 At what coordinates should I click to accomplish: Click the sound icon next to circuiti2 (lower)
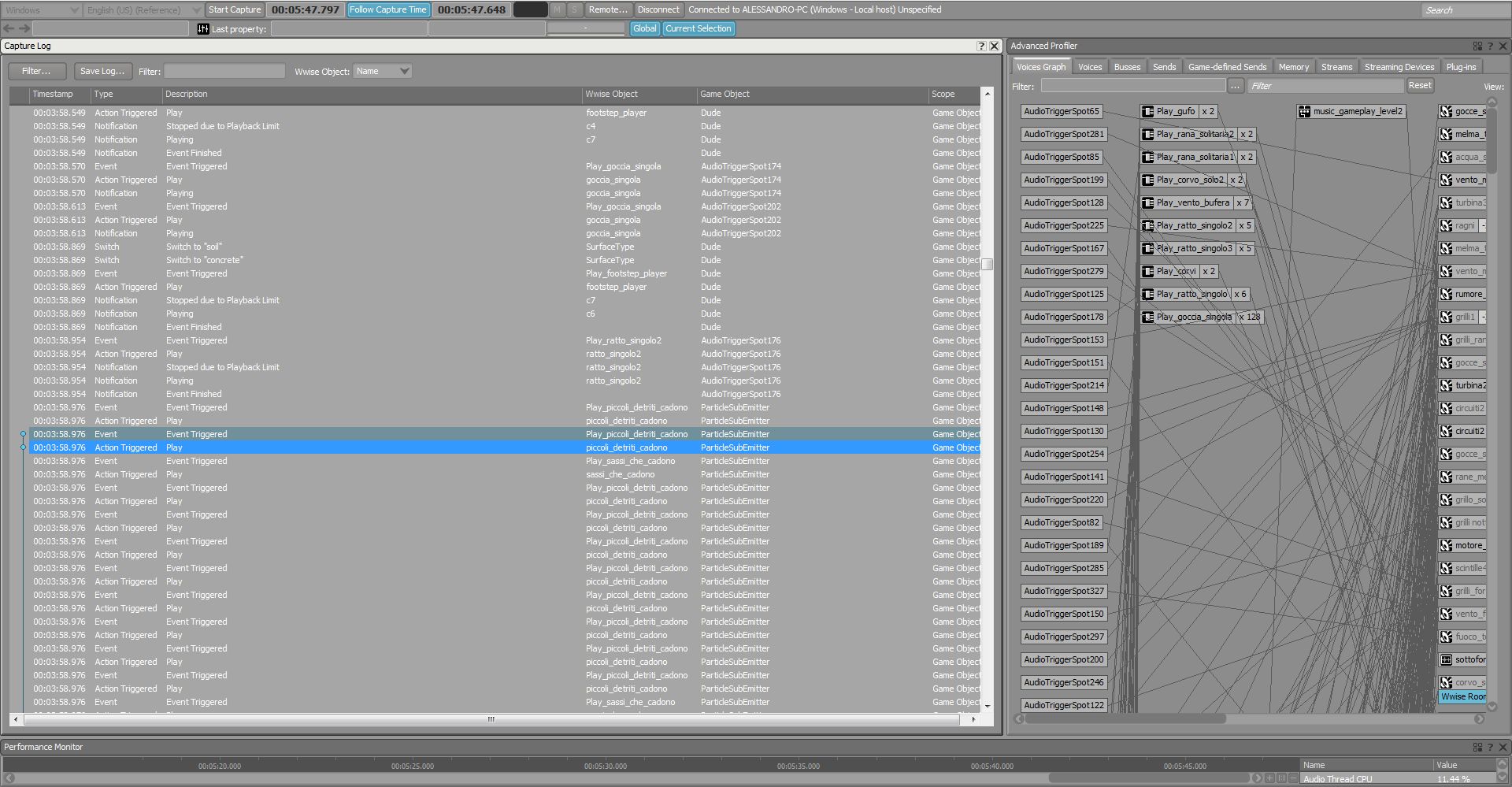(x=1447, y=432)
